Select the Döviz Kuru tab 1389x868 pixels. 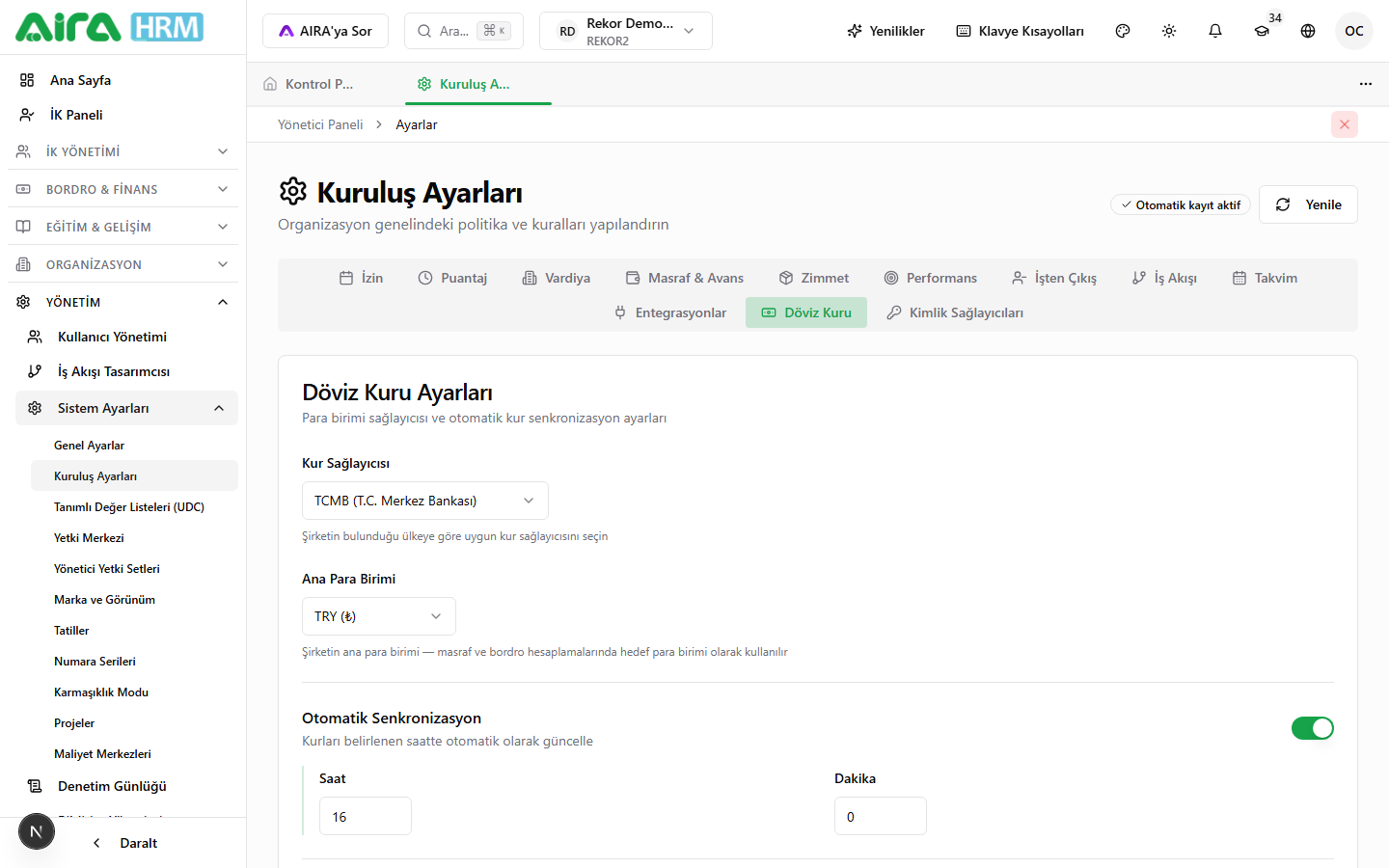pos(806,312)
